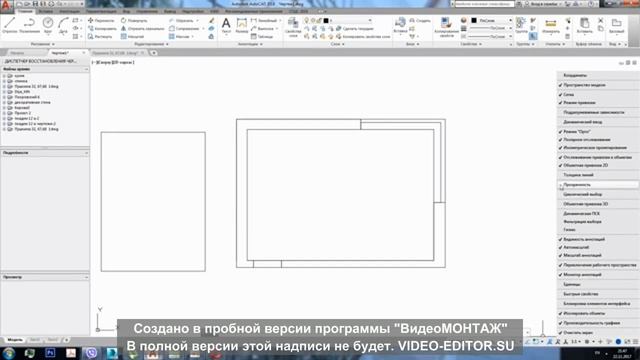Image resolution: width=640 pixels, height=360 pixels.
Task: Open Layer Properties (Свойства слоя)
Action: point(293,27)
